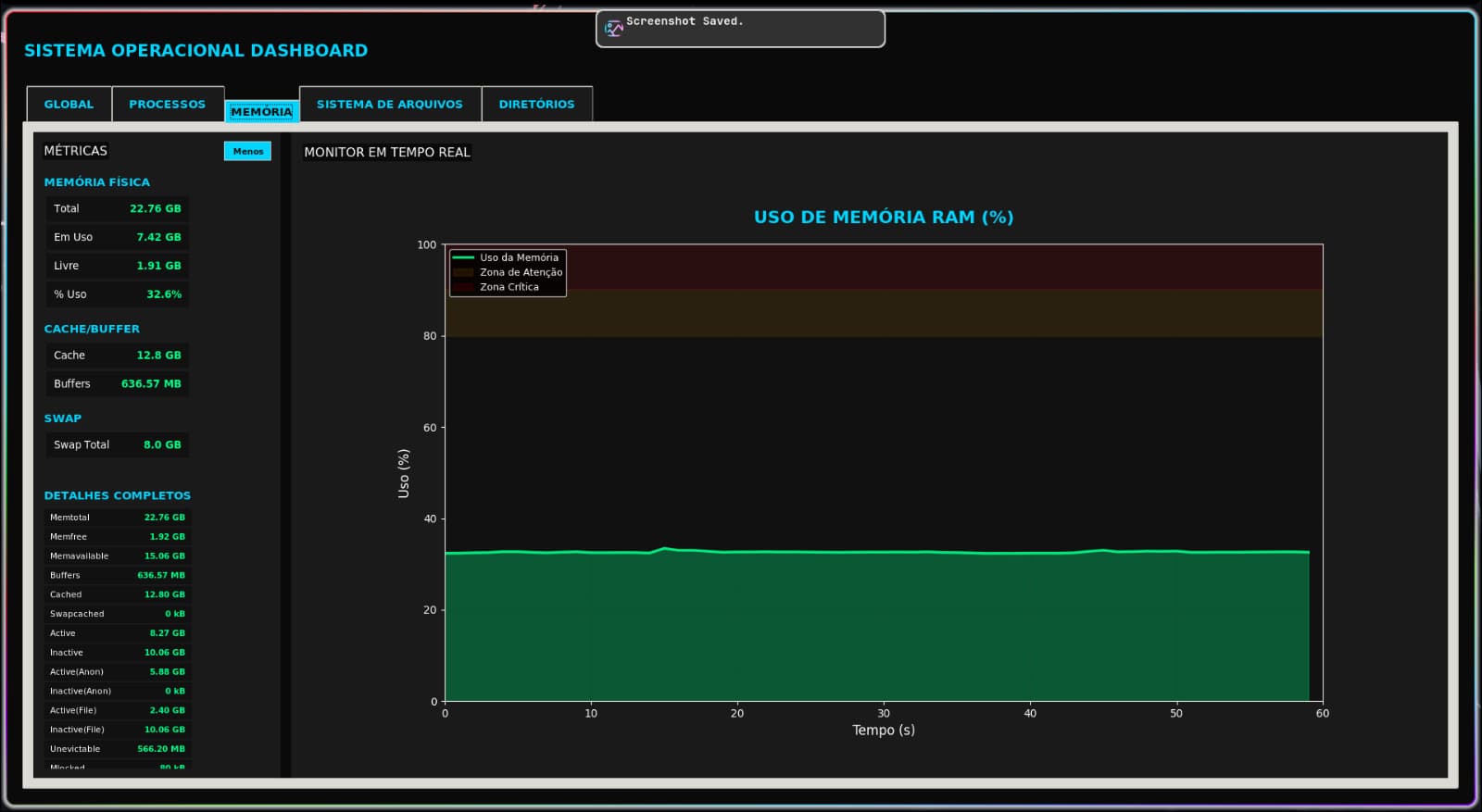
Task: Click the Buffers 636.57 MB detail row under Memavailable
Action: (117, 576)
